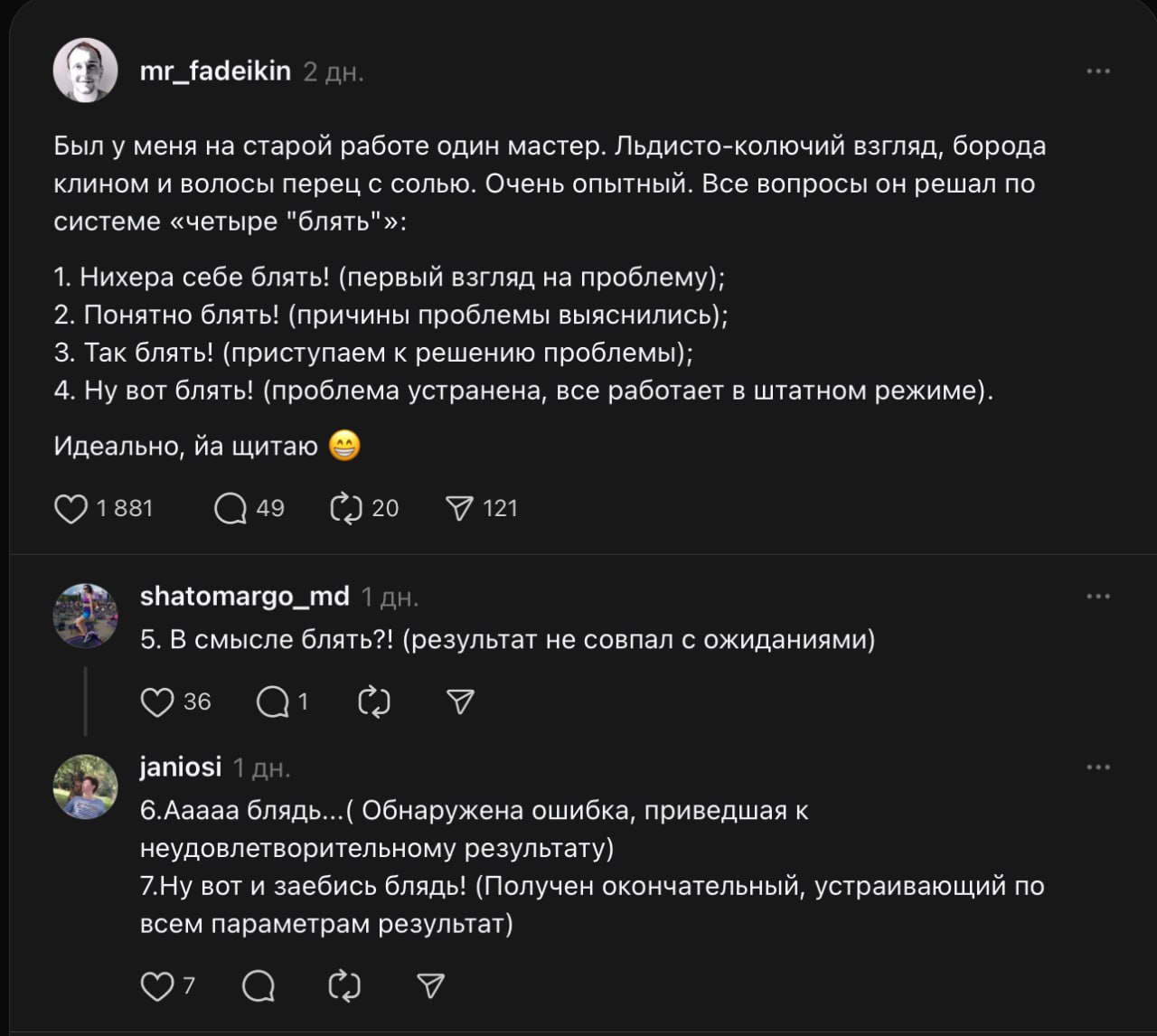
Task: Go to janiosi's profile via username
Action: point(181,768)
